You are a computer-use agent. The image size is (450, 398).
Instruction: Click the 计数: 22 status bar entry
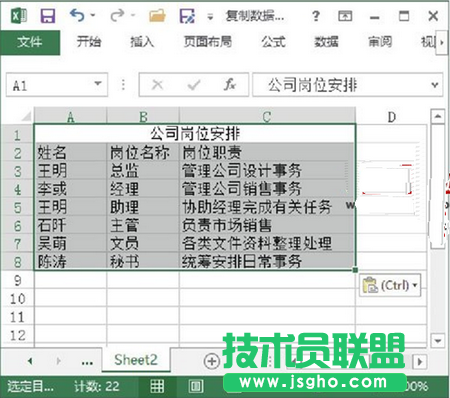[x=97, y=386]
